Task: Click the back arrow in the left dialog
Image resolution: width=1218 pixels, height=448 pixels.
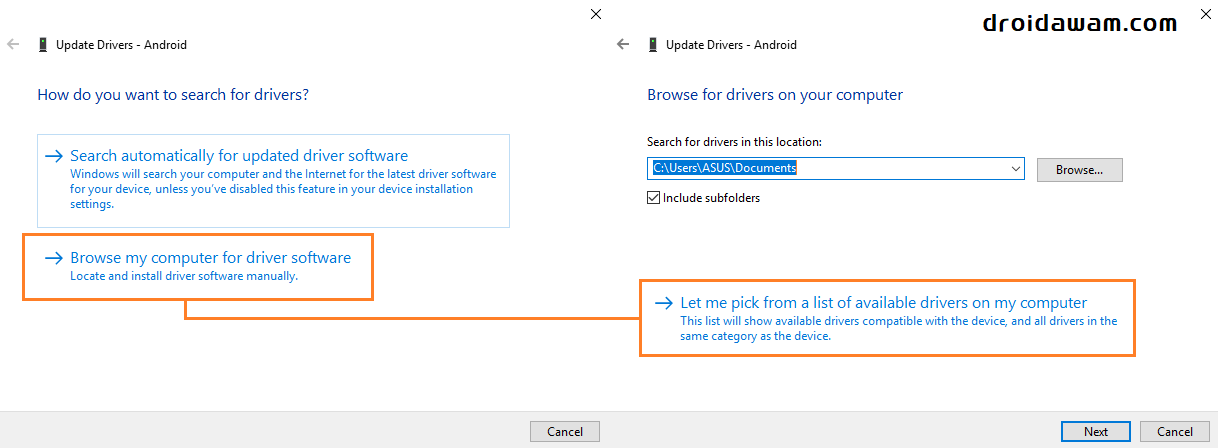Action: (13, 45)
